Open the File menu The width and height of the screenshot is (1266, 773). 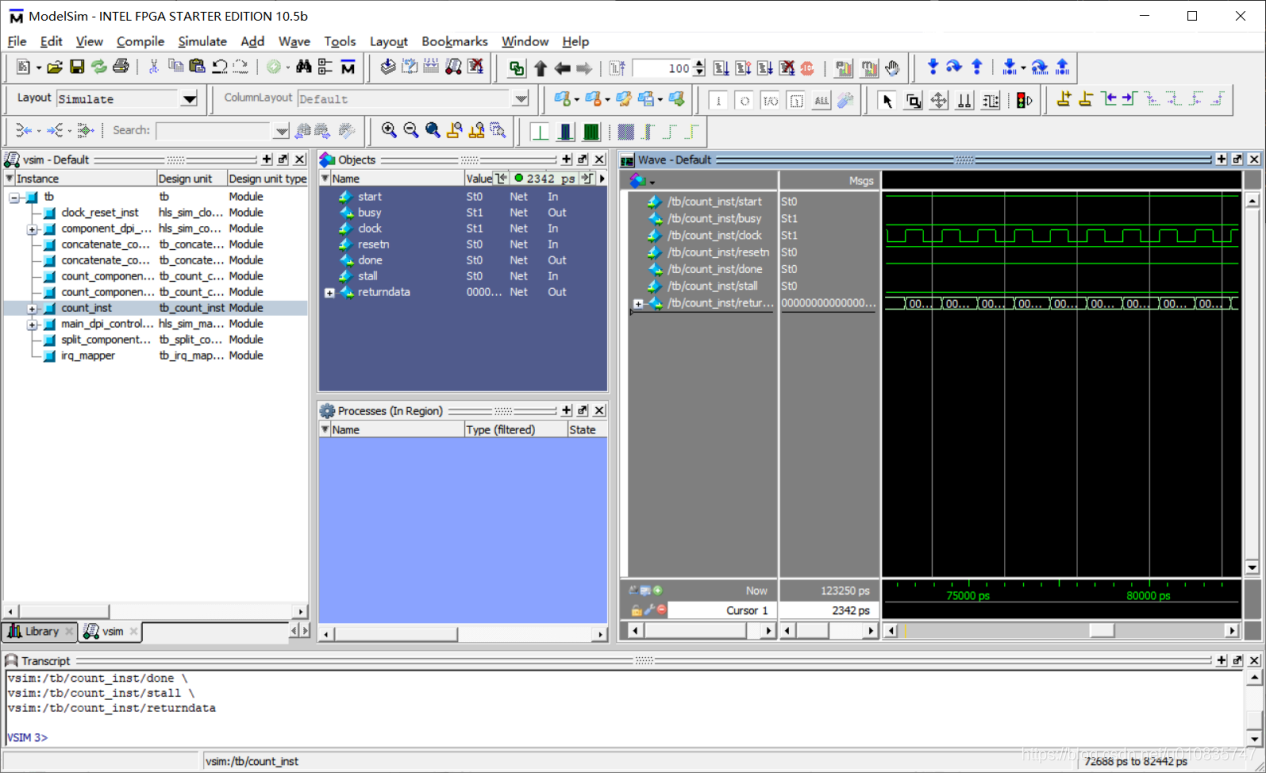coord(17,41)
